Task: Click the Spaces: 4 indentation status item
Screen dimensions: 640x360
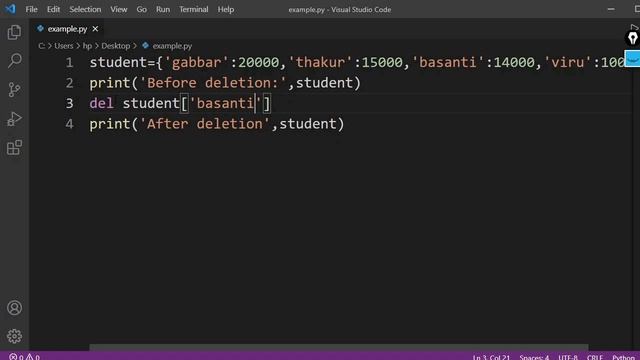Action: (x=534, y=357)
